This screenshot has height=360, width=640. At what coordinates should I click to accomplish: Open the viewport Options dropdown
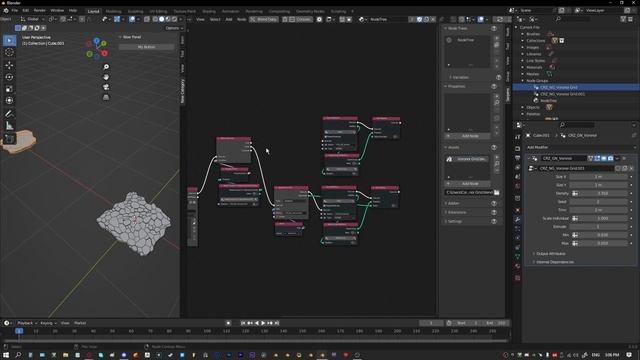click(173, 28)
